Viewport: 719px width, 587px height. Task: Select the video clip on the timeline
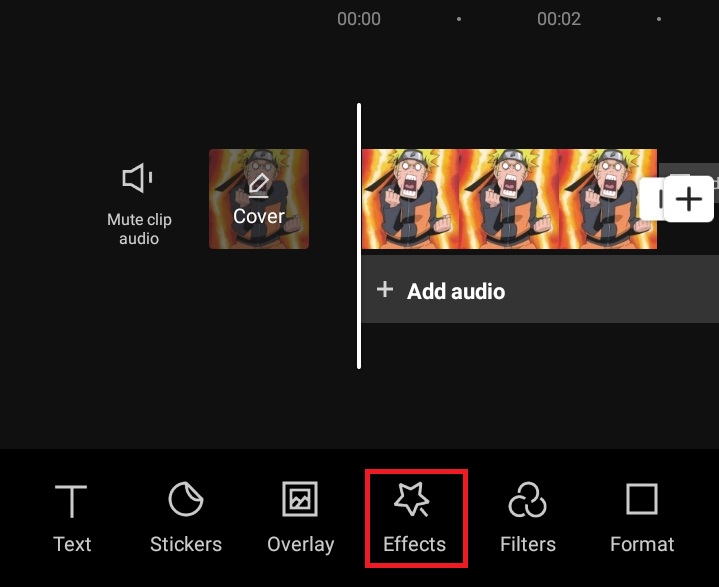509,199
